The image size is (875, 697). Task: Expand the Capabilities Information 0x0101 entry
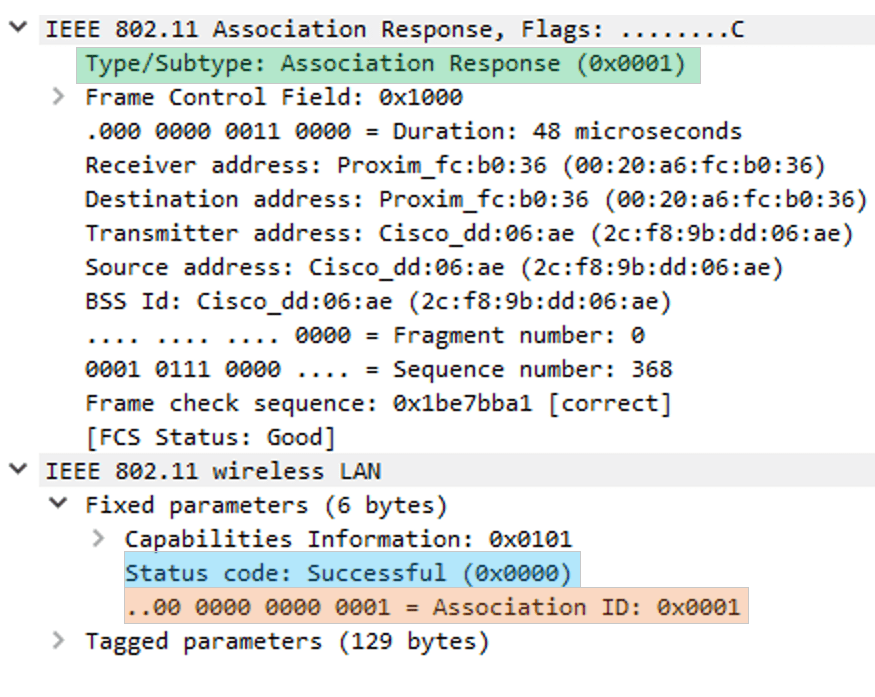[x=98, y=538]
